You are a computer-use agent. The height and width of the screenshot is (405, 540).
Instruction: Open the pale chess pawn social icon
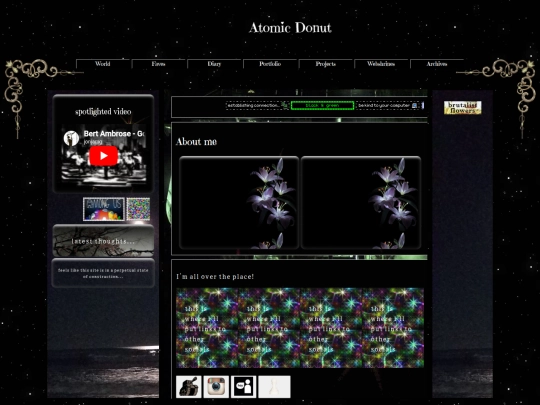274,387
